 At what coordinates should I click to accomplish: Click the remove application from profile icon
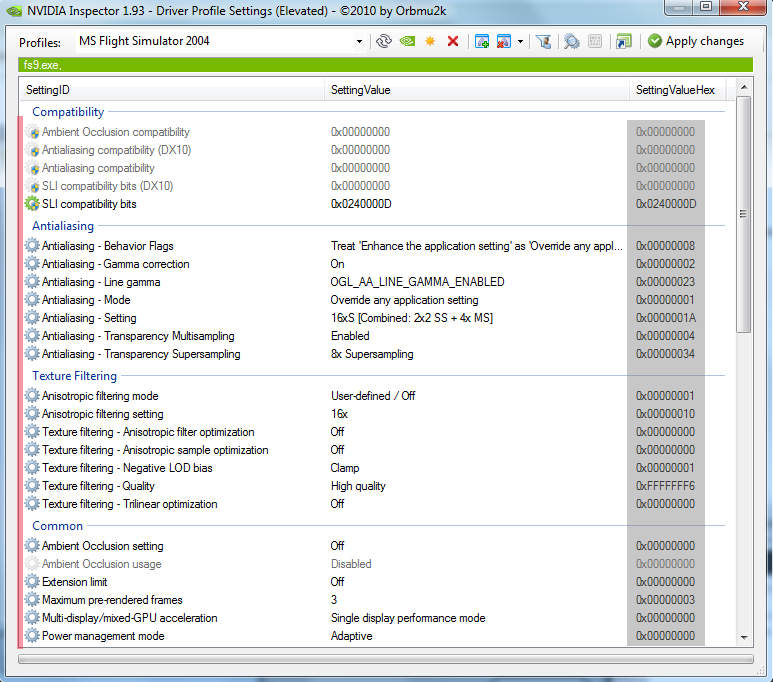click(x=503, y=41)
